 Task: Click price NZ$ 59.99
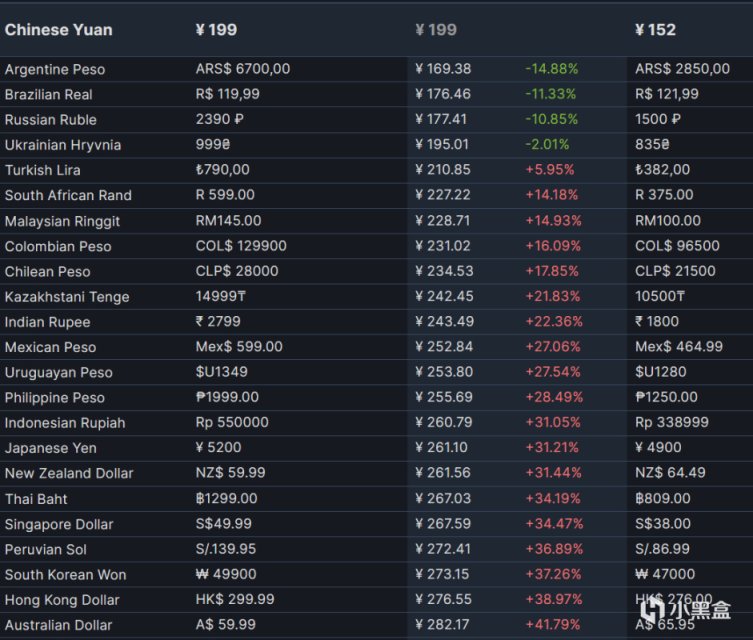click(230, 472)
